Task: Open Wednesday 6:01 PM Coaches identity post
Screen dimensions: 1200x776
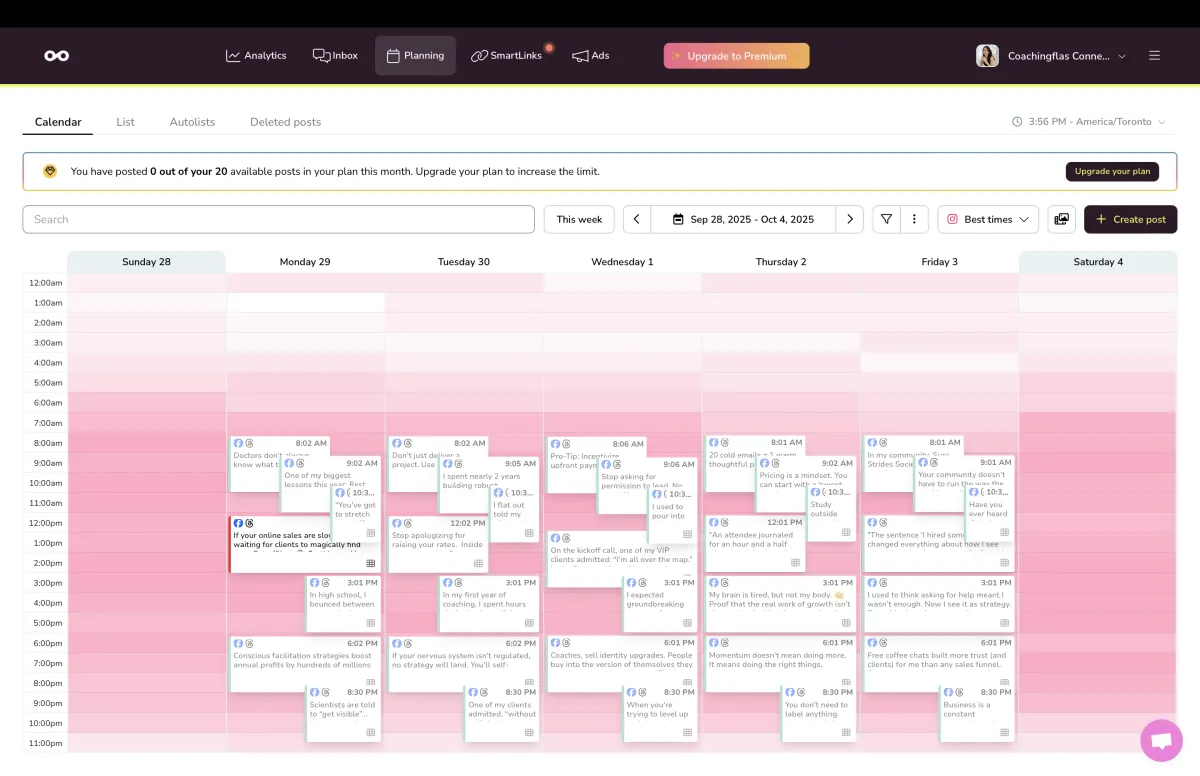Action: (x=622, y=663)
